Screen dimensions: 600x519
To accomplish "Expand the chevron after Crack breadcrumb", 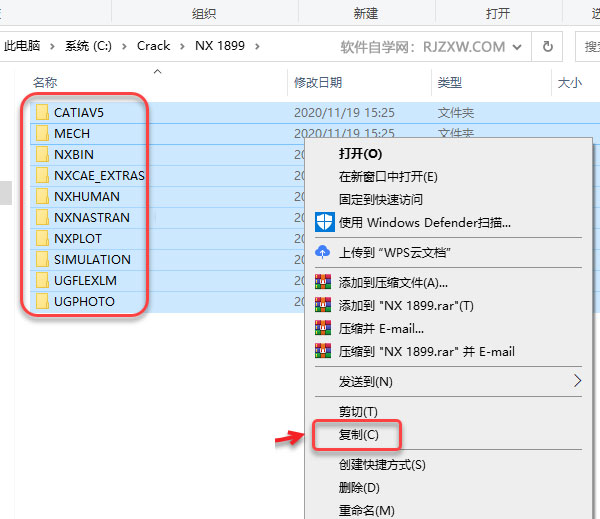I will [x=182, y=47].
